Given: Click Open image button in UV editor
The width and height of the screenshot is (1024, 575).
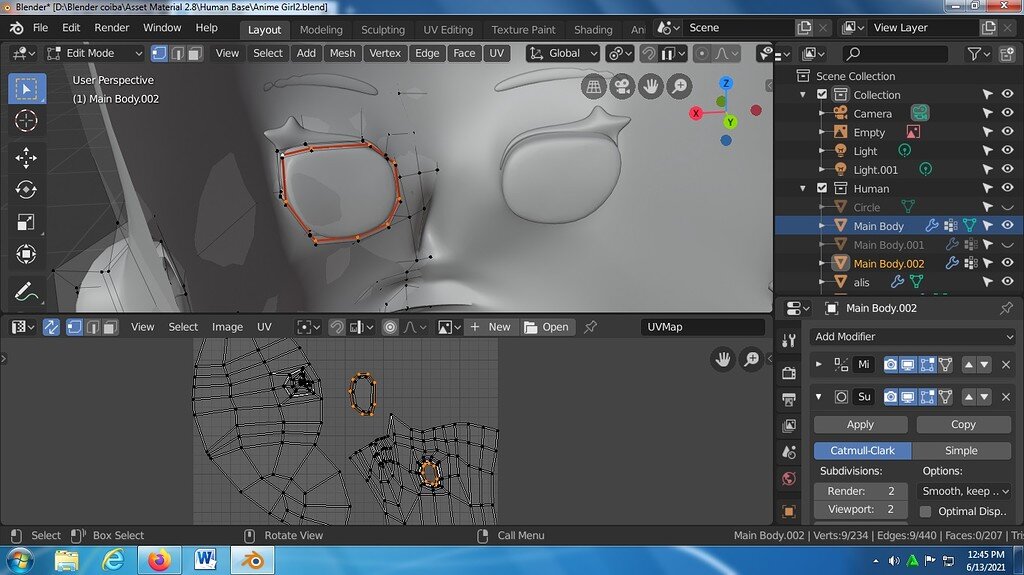Looking at the screenshot, I should click(x=547, y=327).
